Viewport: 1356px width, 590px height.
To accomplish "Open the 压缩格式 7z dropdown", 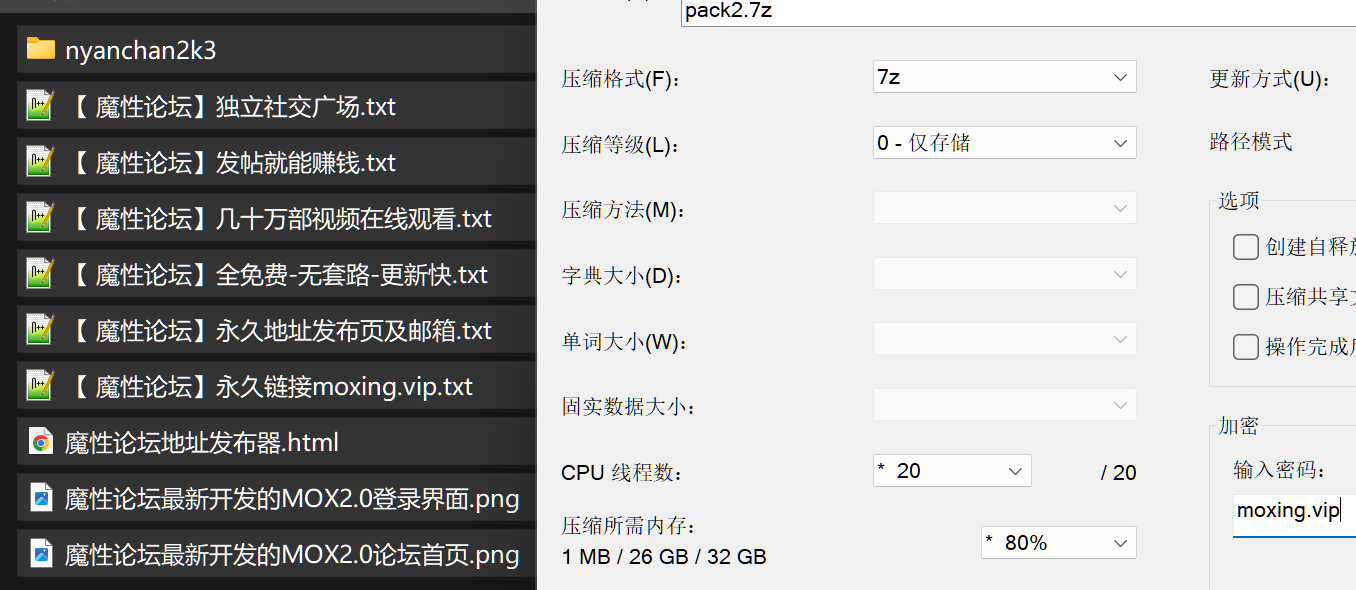I will pos(1005,77).
